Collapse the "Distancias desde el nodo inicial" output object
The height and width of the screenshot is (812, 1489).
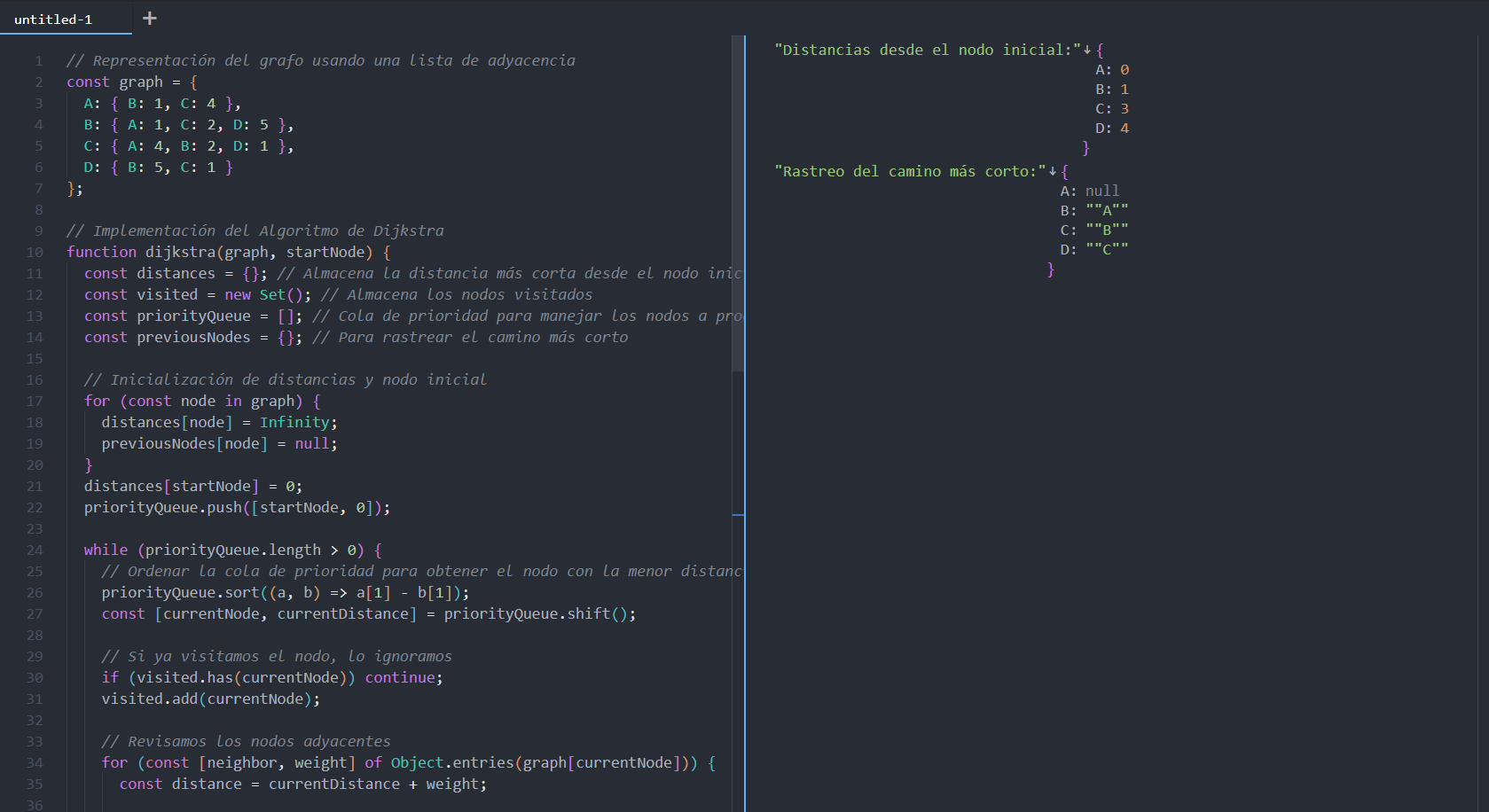[x=1087, y=51]
